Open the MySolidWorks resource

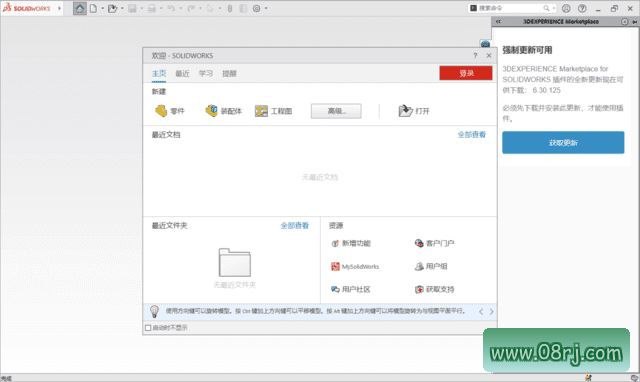tap(355, 267)
